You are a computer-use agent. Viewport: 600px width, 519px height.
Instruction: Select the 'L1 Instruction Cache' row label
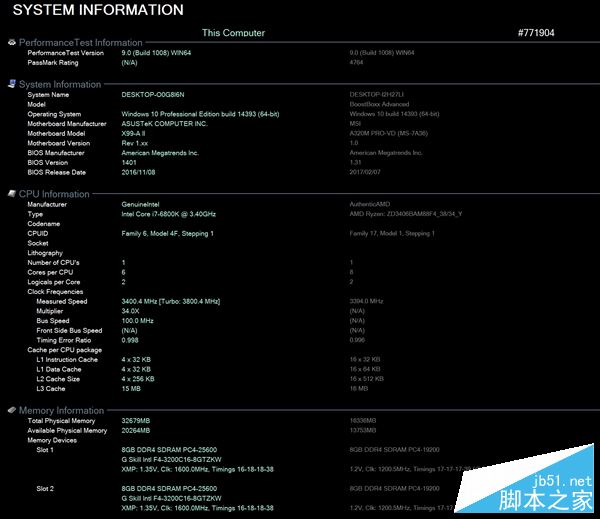point(67,360)
